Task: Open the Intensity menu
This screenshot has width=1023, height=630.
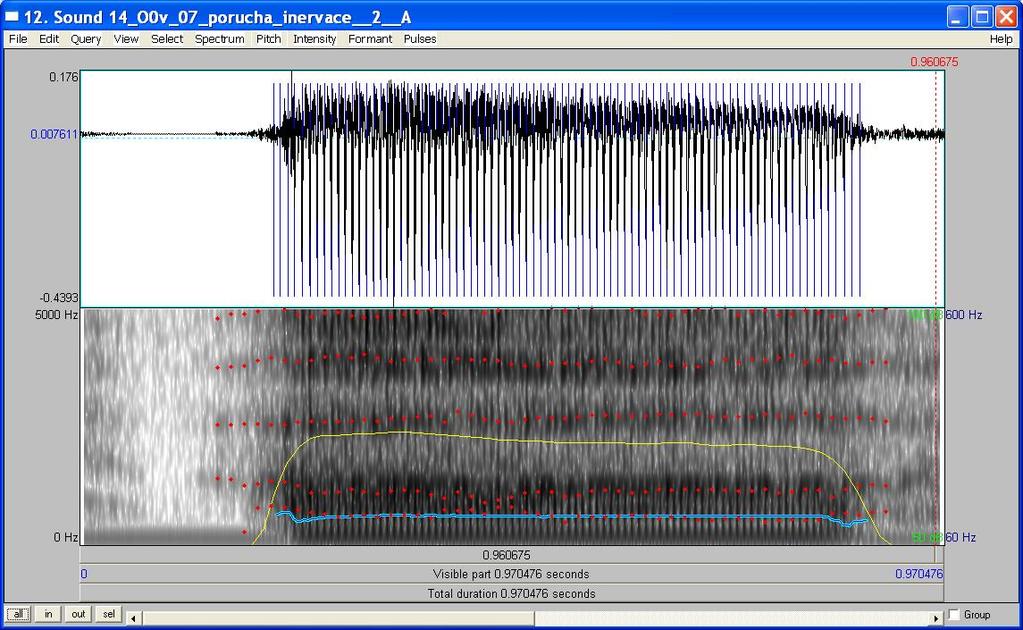Action: [x=314, y=39]
